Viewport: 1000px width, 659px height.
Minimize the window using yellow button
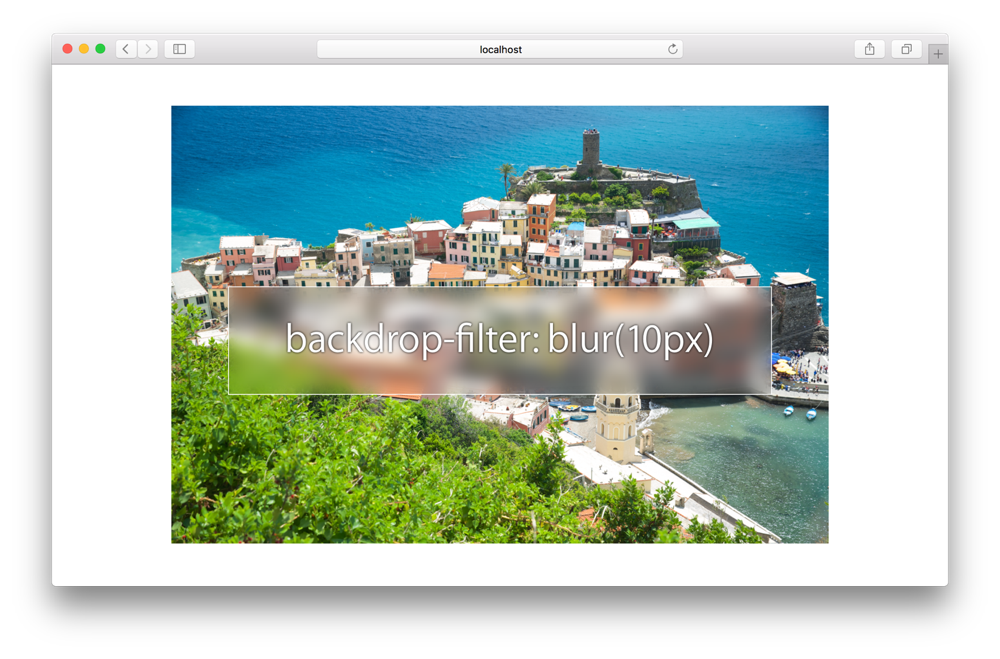coord(84,49)
